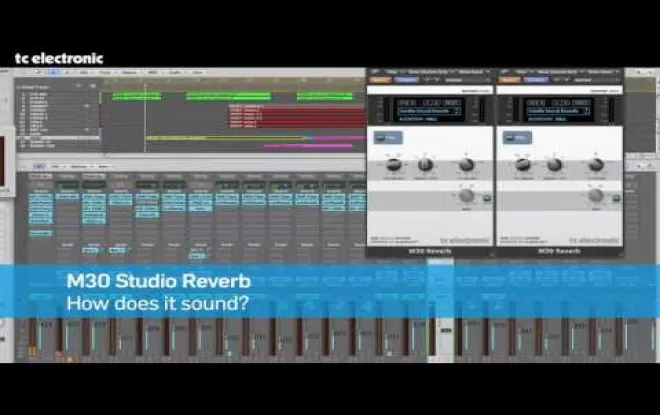Toggle blue on/off switch in right M30 Reverb
This screenshot has height=415, width=660.
(517, 138)
